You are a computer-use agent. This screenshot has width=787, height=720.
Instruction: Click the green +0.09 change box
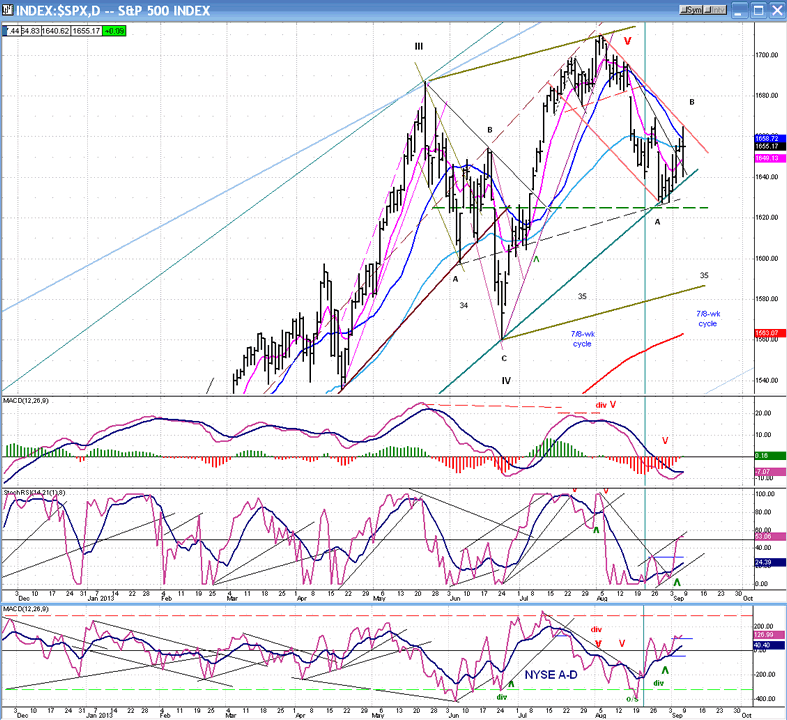(114, 31)
